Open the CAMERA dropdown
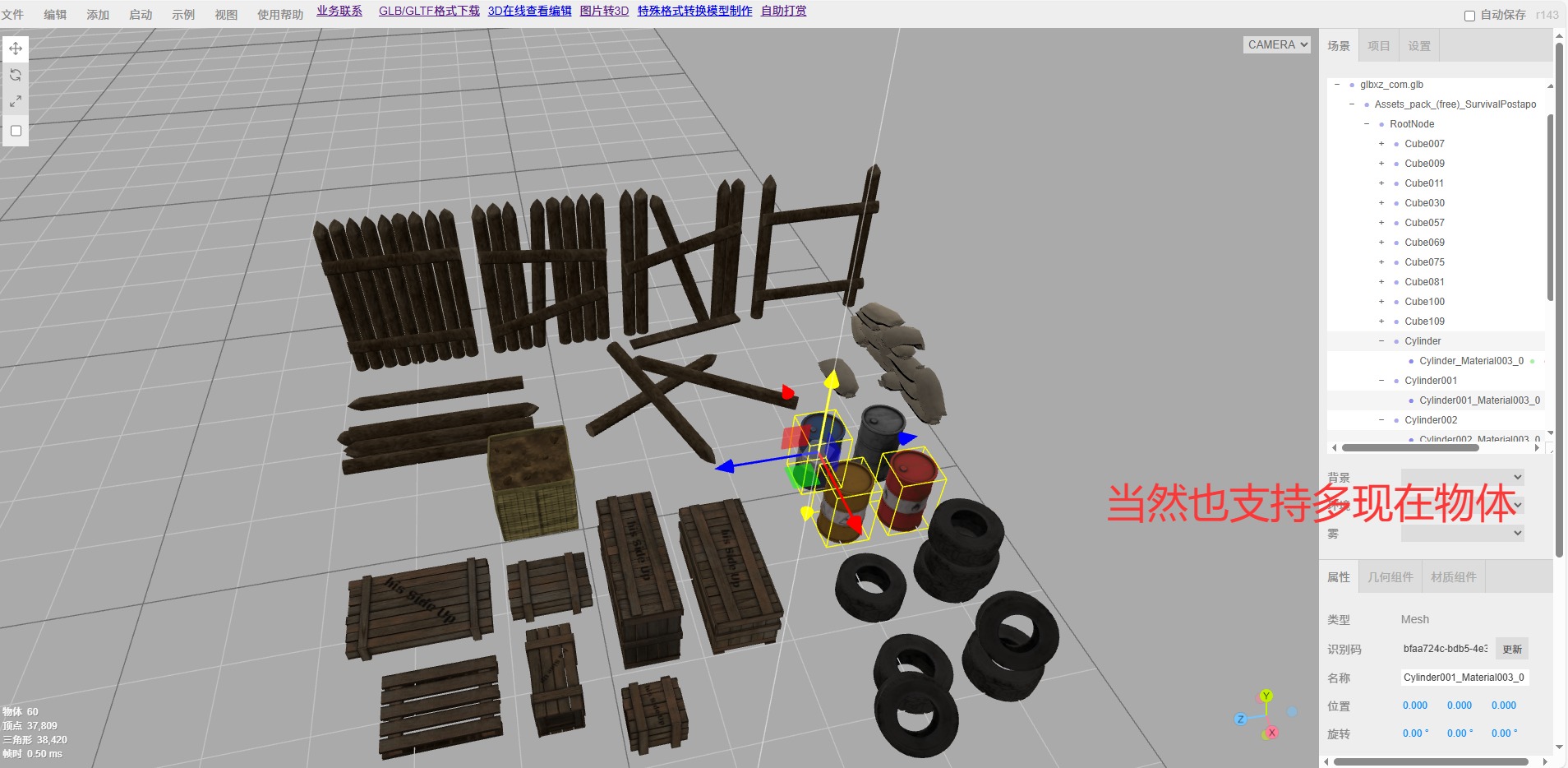 coord(1277,45)
